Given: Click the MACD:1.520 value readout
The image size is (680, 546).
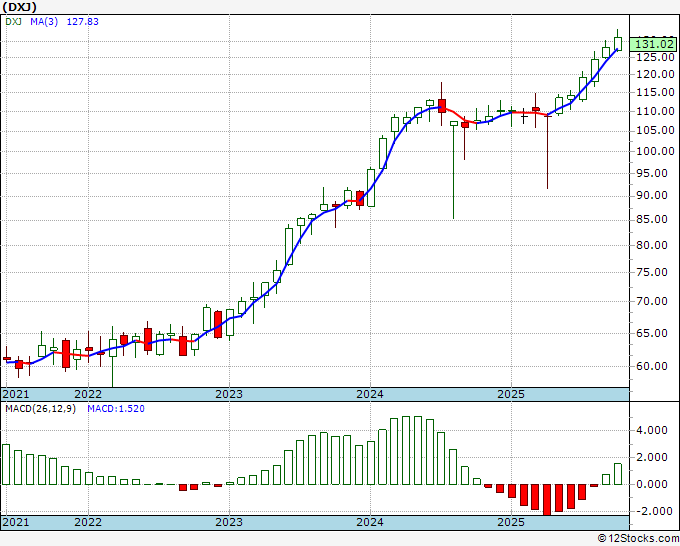Looking at the screenshot, I should [116, 409].
